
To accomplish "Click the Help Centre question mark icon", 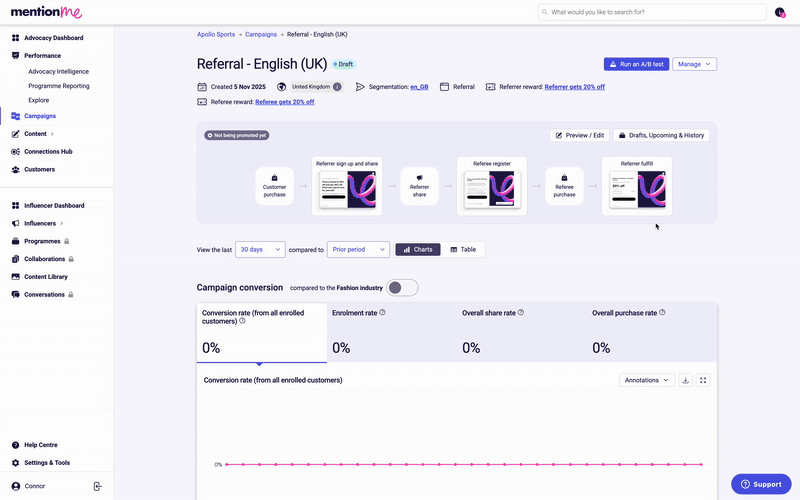I will [x=15, y=445].
